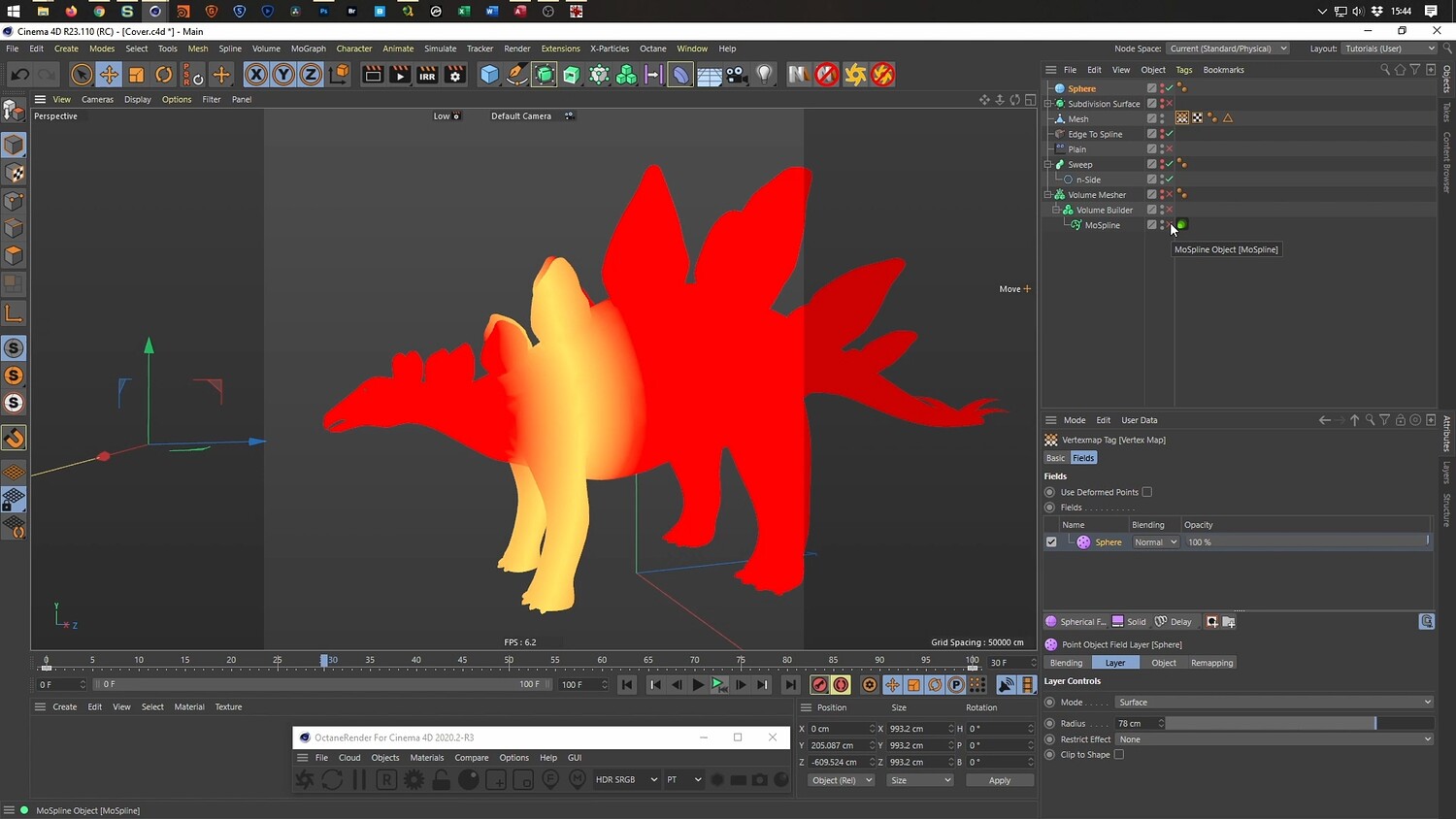Viewport: 1456px width, 819px height.
Task: Open the Object (Rel) coordinate dropdown
Action: (x=841, y=780)
